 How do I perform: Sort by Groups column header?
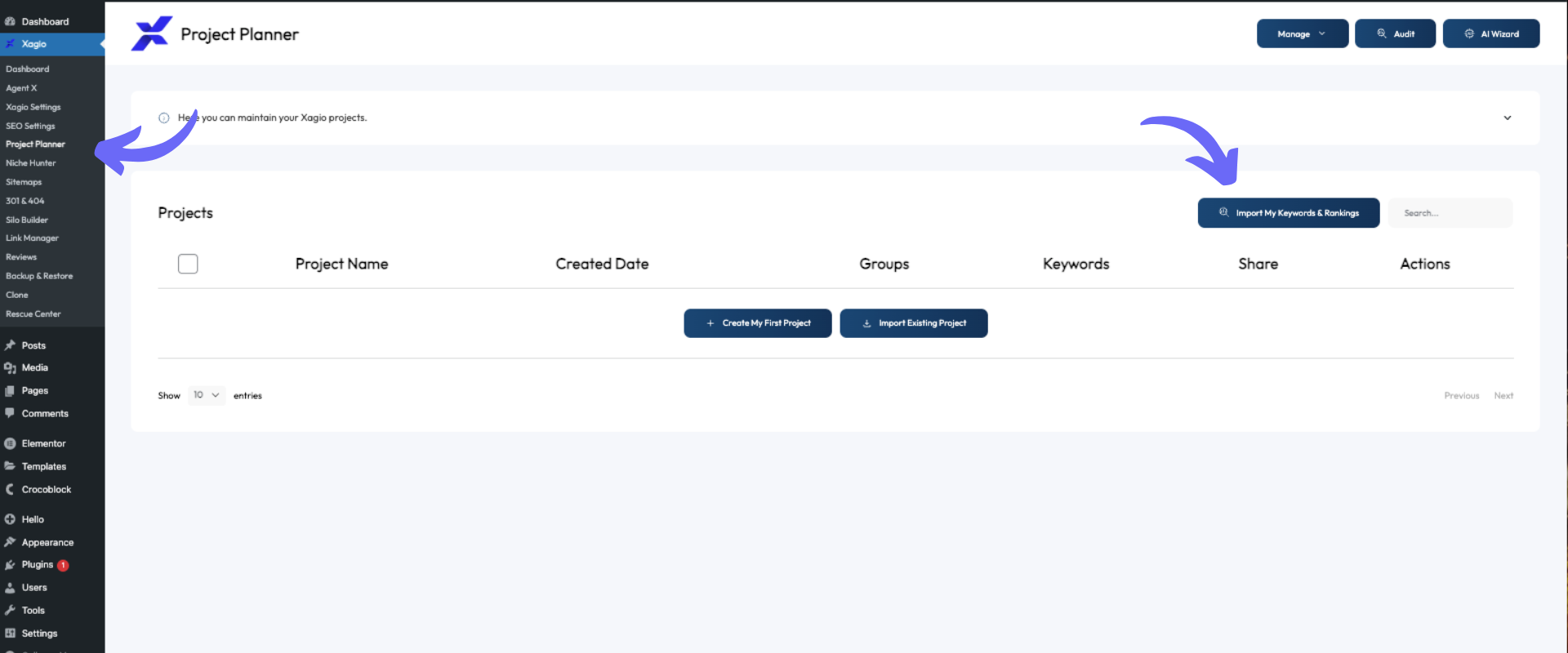[884, 264]
